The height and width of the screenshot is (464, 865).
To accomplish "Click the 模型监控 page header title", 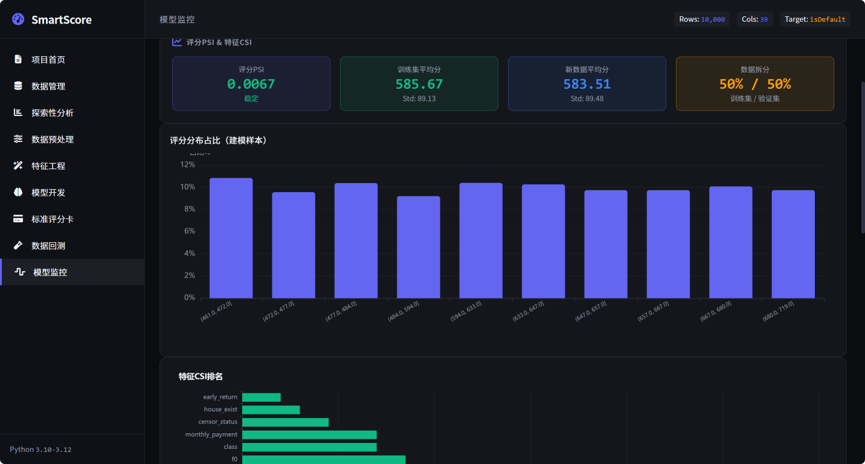I will [x=177, y=19].
